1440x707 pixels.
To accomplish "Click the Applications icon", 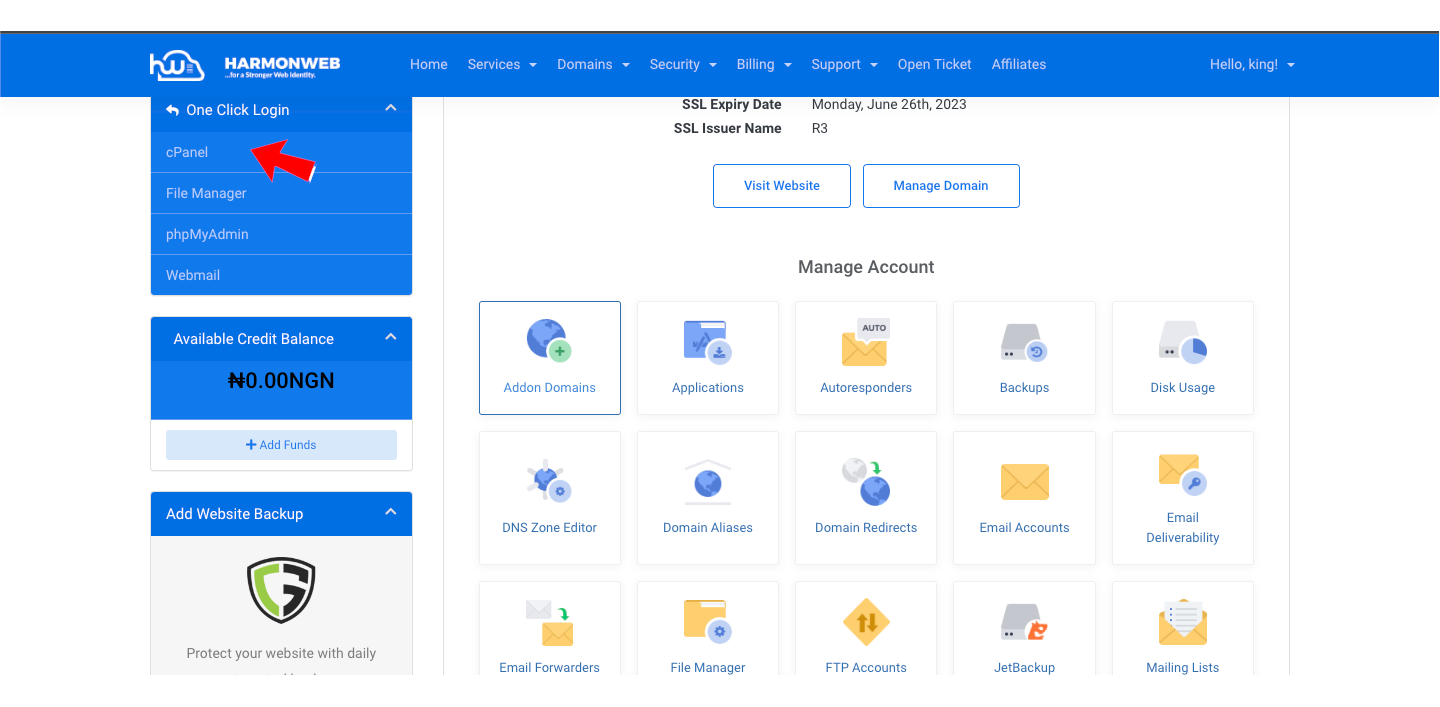I will (x=707, y=341).
